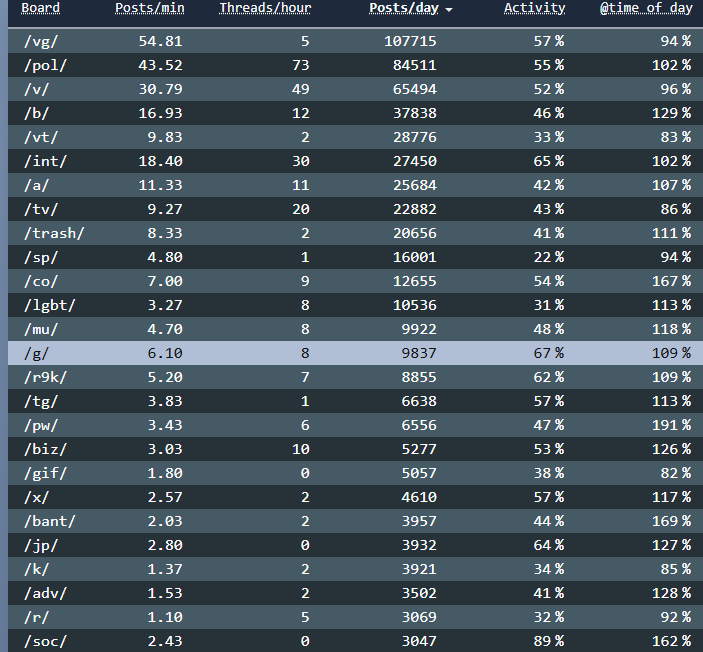Click threads/hour value 73
This screenshot has width=703, height=652.
300,65
